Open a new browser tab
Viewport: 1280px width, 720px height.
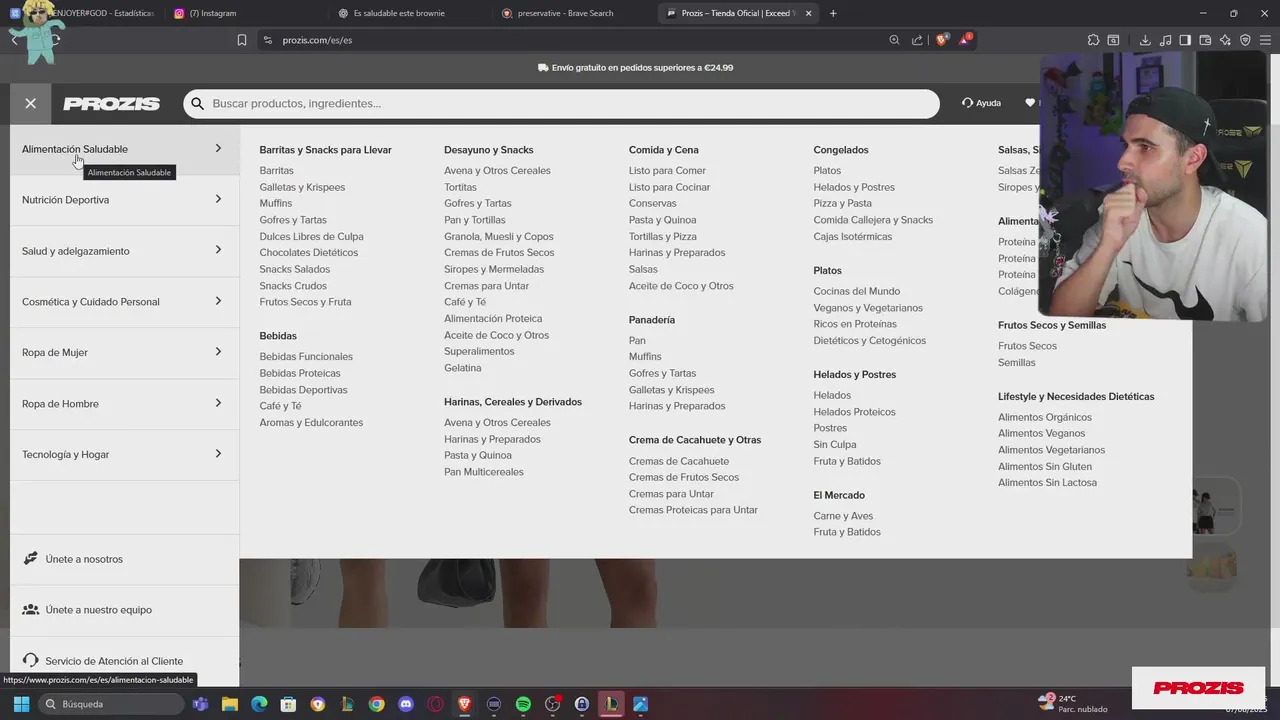833,13
